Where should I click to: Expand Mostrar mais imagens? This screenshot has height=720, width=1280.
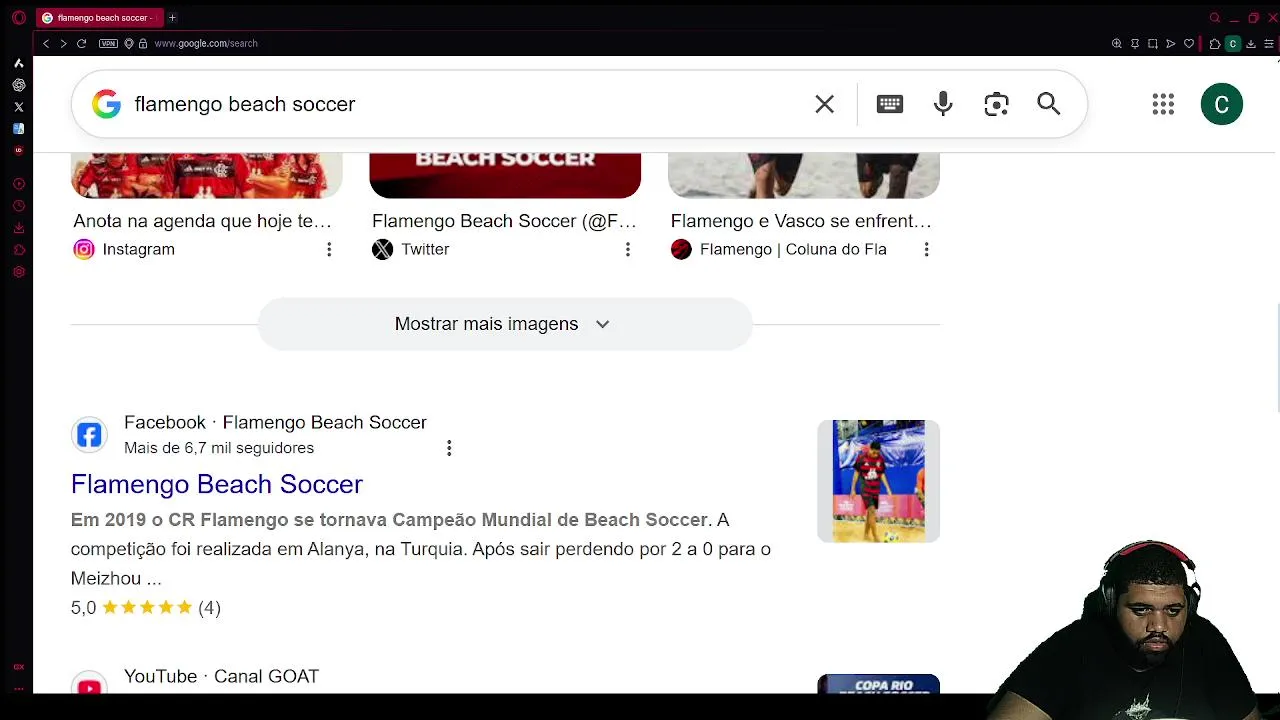coord(504,324)
